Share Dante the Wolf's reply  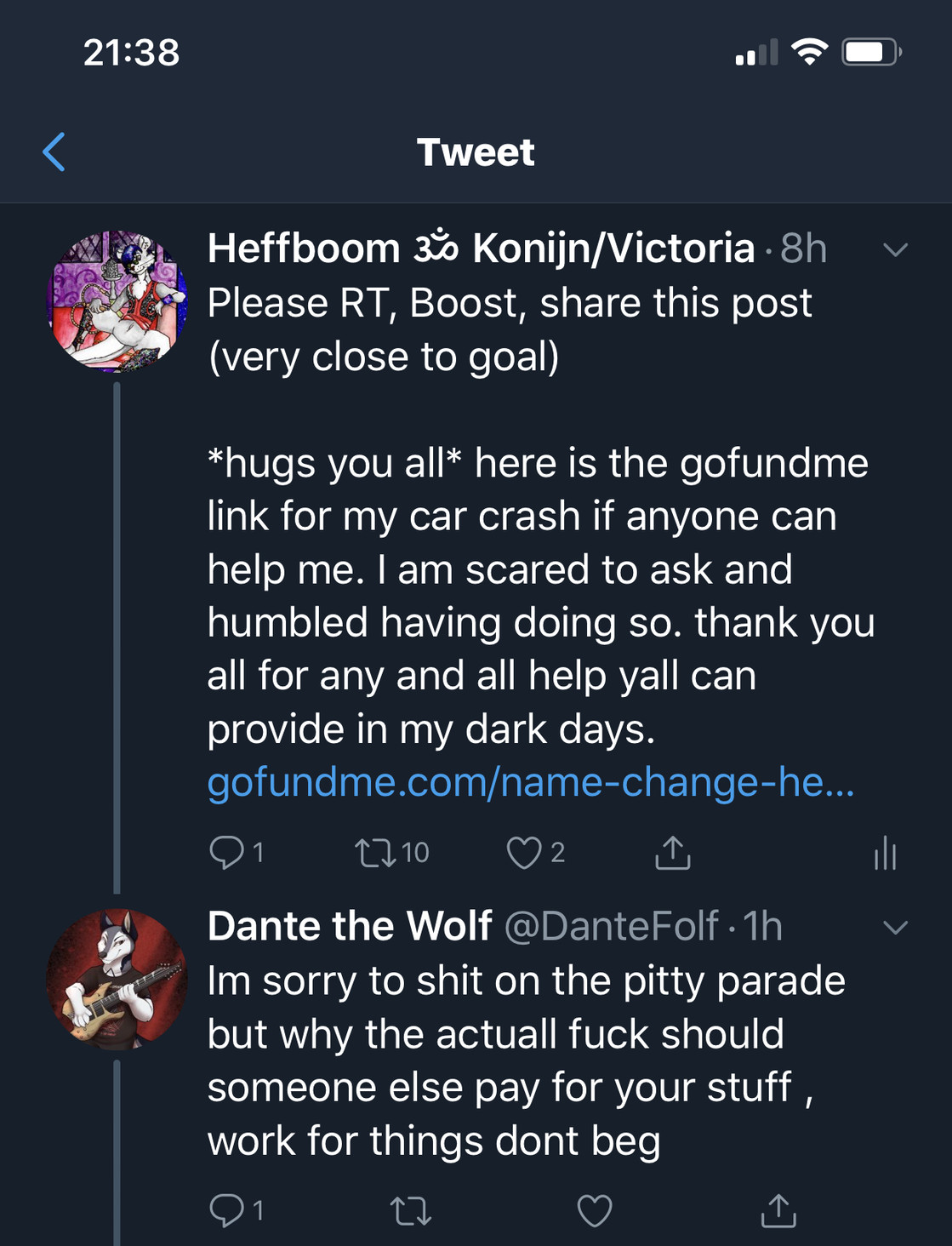(778, 1210)
